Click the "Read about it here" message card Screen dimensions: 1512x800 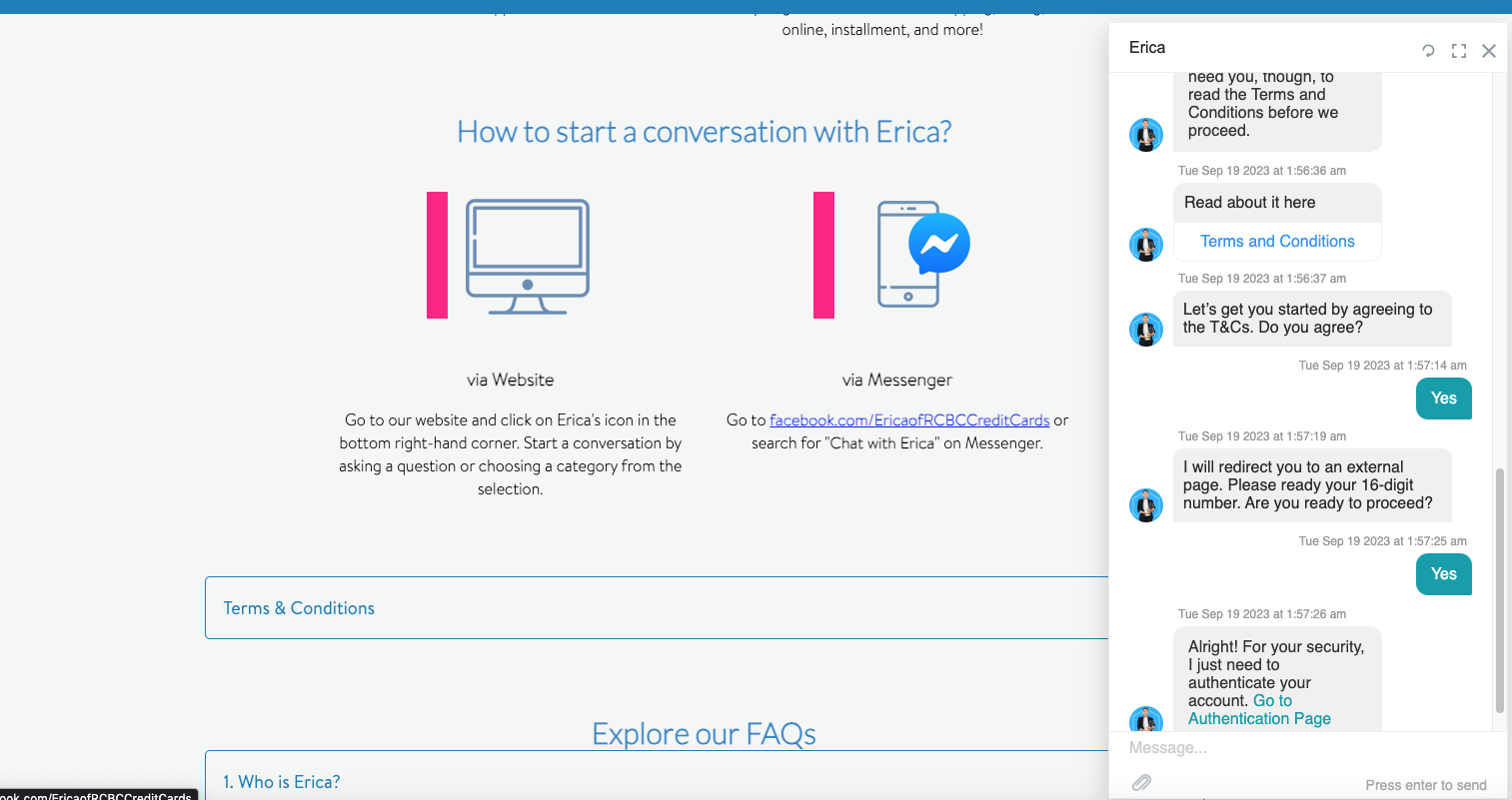(1250, 203)
